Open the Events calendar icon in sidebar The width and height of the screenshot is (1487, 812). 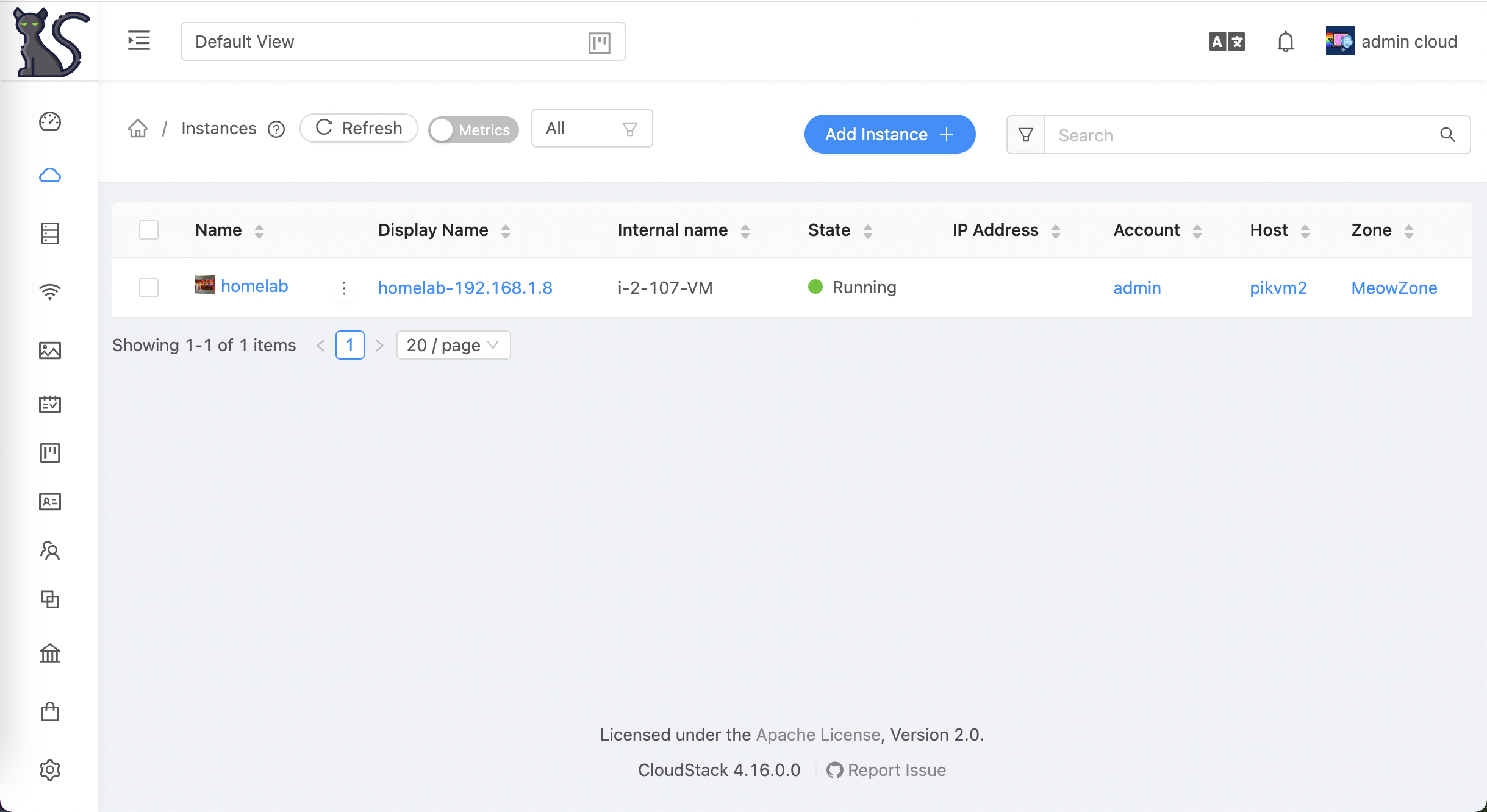[50, 404]
